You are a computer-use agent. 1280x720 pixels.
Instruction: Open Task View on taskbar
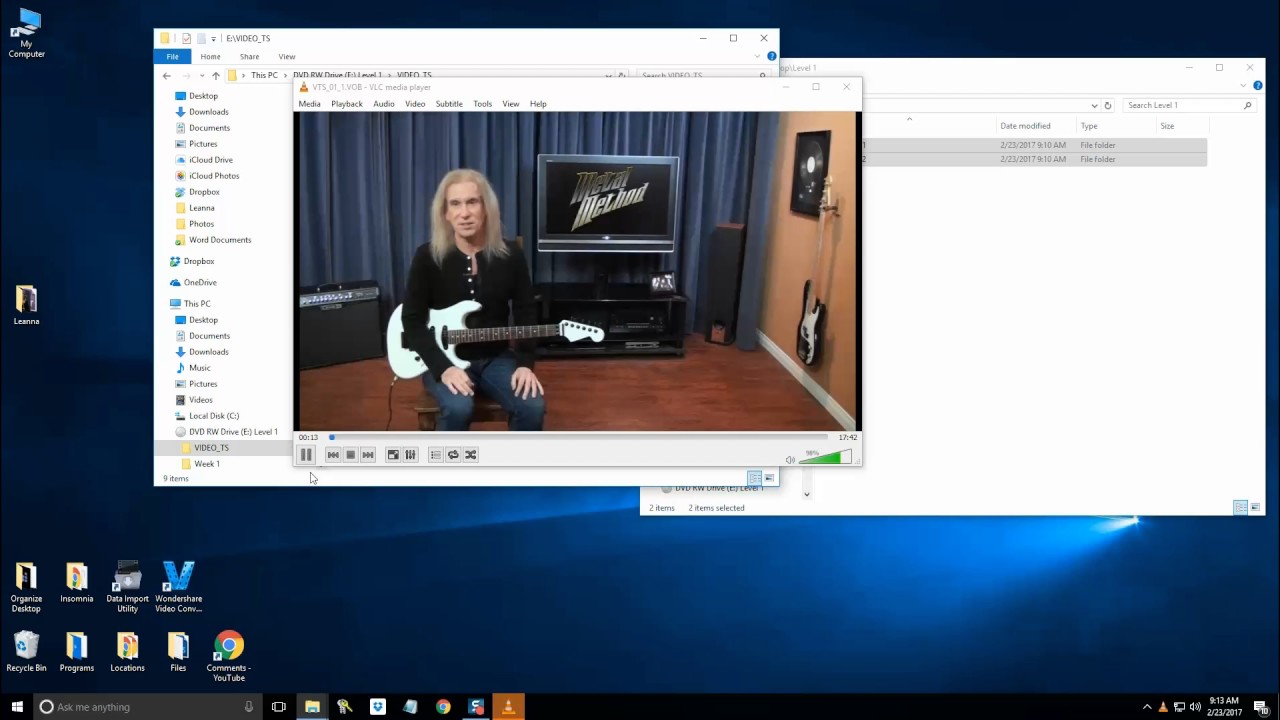[x=279, y=707]
